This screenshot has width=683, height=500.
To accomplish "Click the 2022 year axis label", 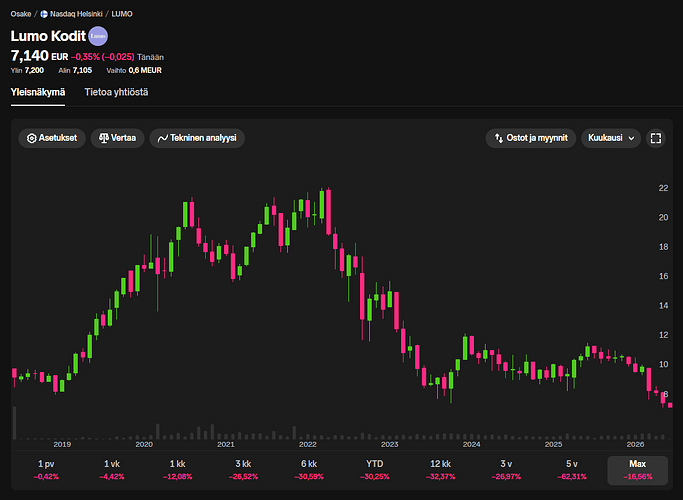I will [x=308, y=444].
